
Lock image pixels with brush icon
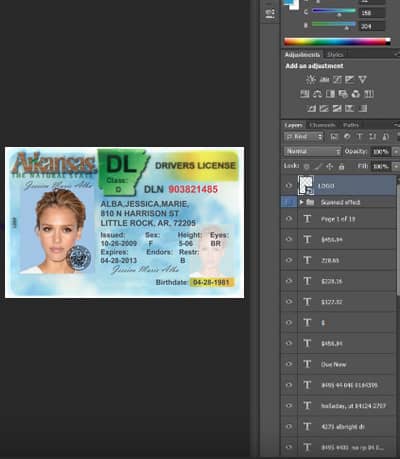pyautogui.click(x=318, y=166)
